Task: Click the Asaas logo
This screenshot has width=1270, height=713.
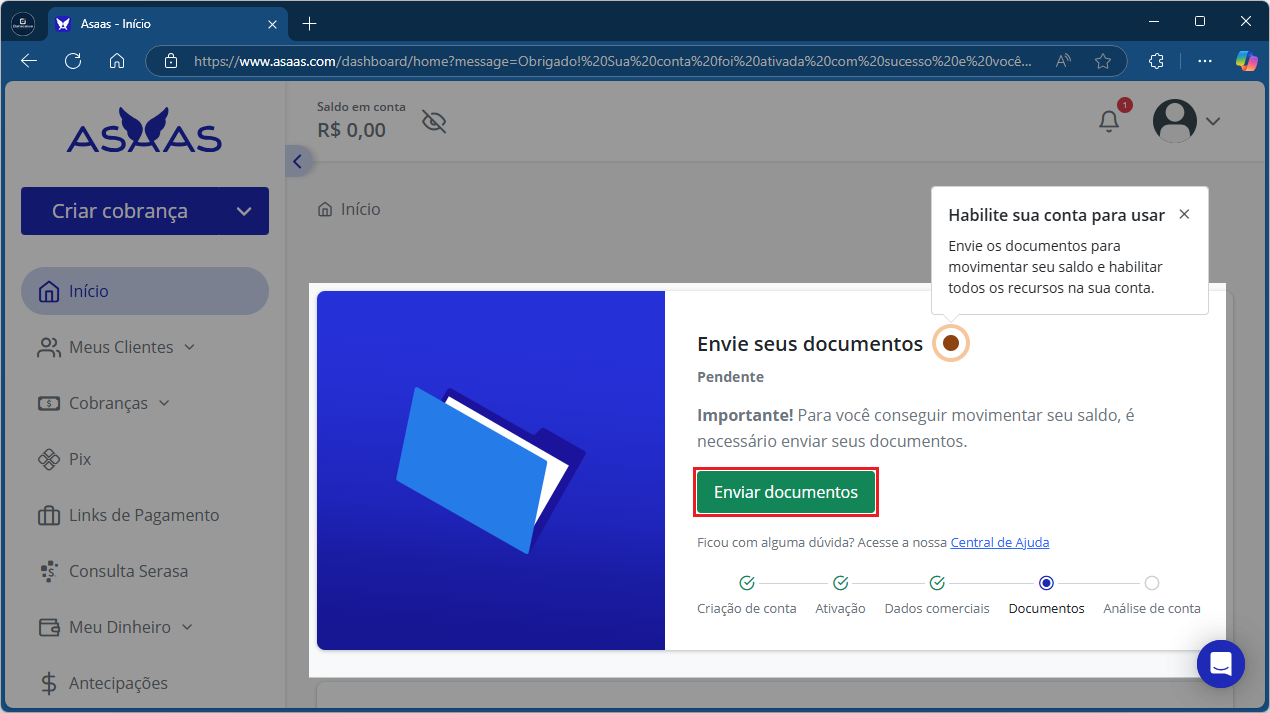Action: [x=144, y=132]
